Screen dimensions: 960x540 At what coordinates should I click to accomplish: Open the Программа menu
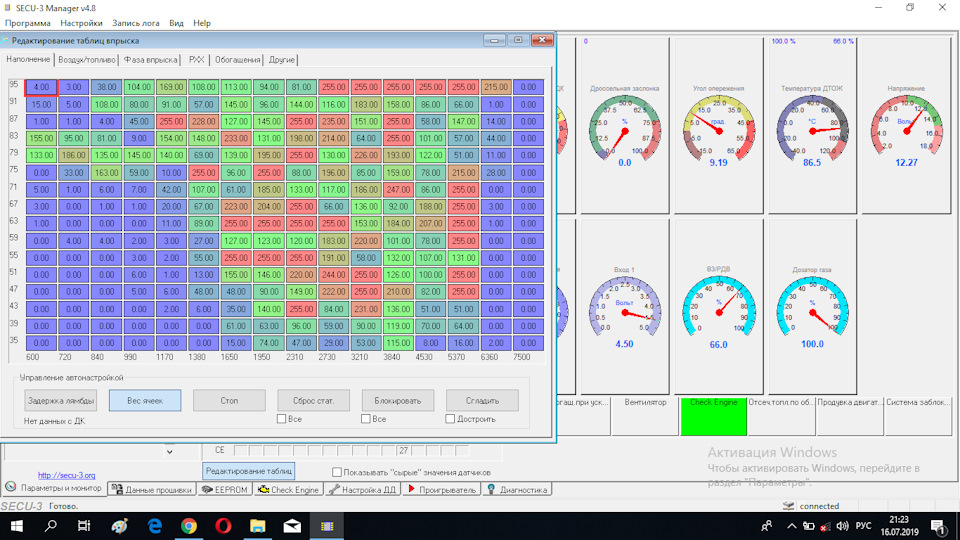pos(28,23)
